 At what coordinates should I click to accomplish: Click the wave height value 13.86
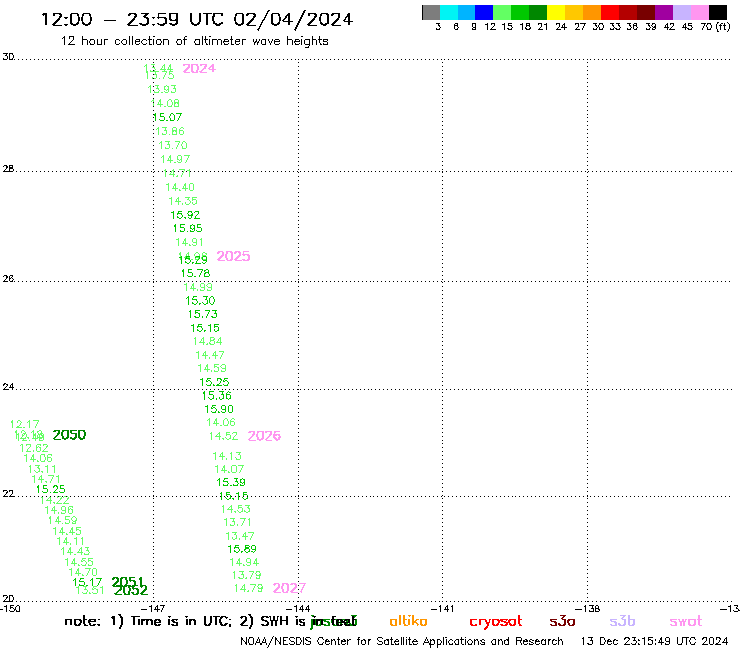[170, 132]
